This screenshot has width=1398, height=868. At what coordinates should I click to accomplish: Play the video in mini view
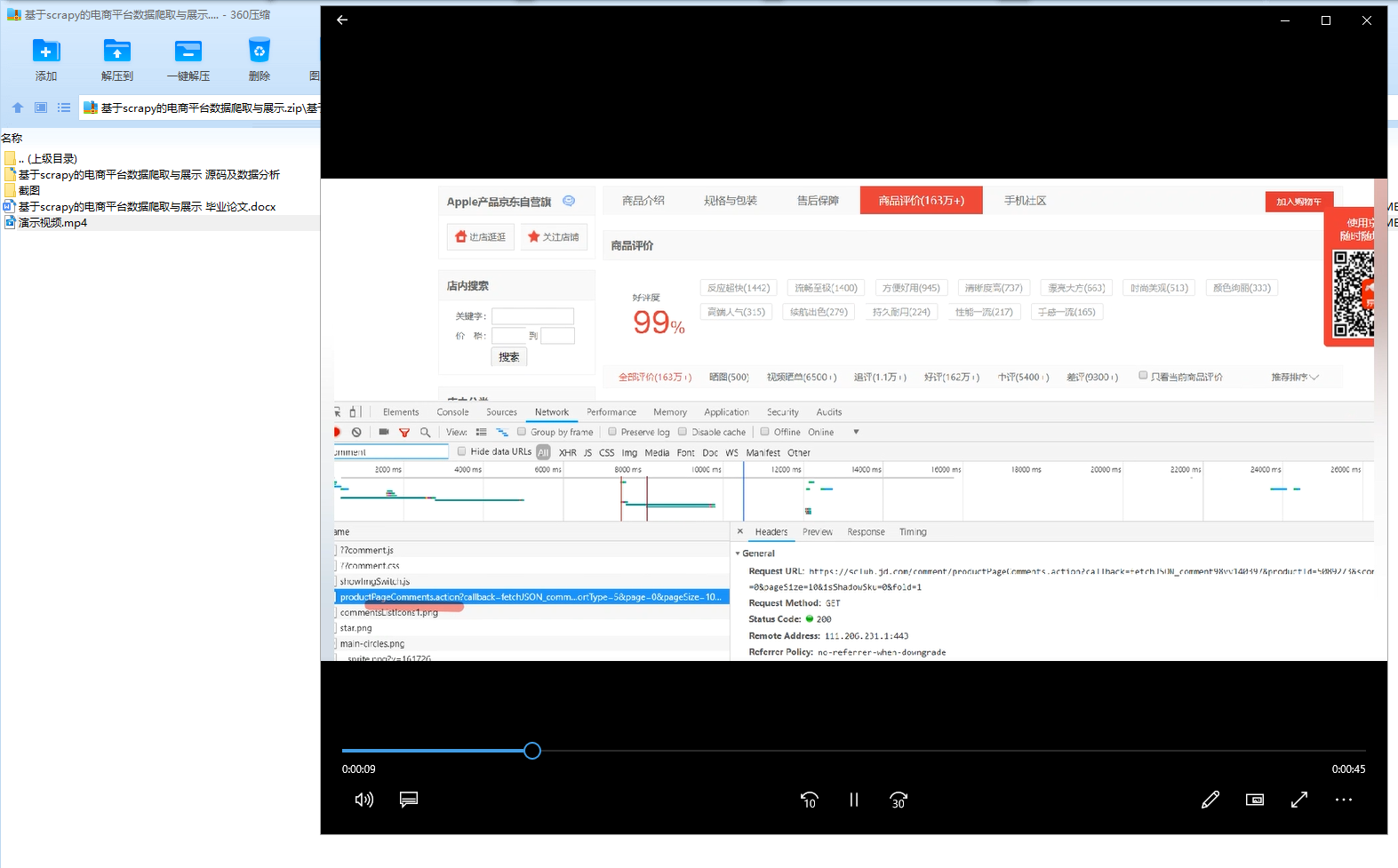click(1255, 800)
